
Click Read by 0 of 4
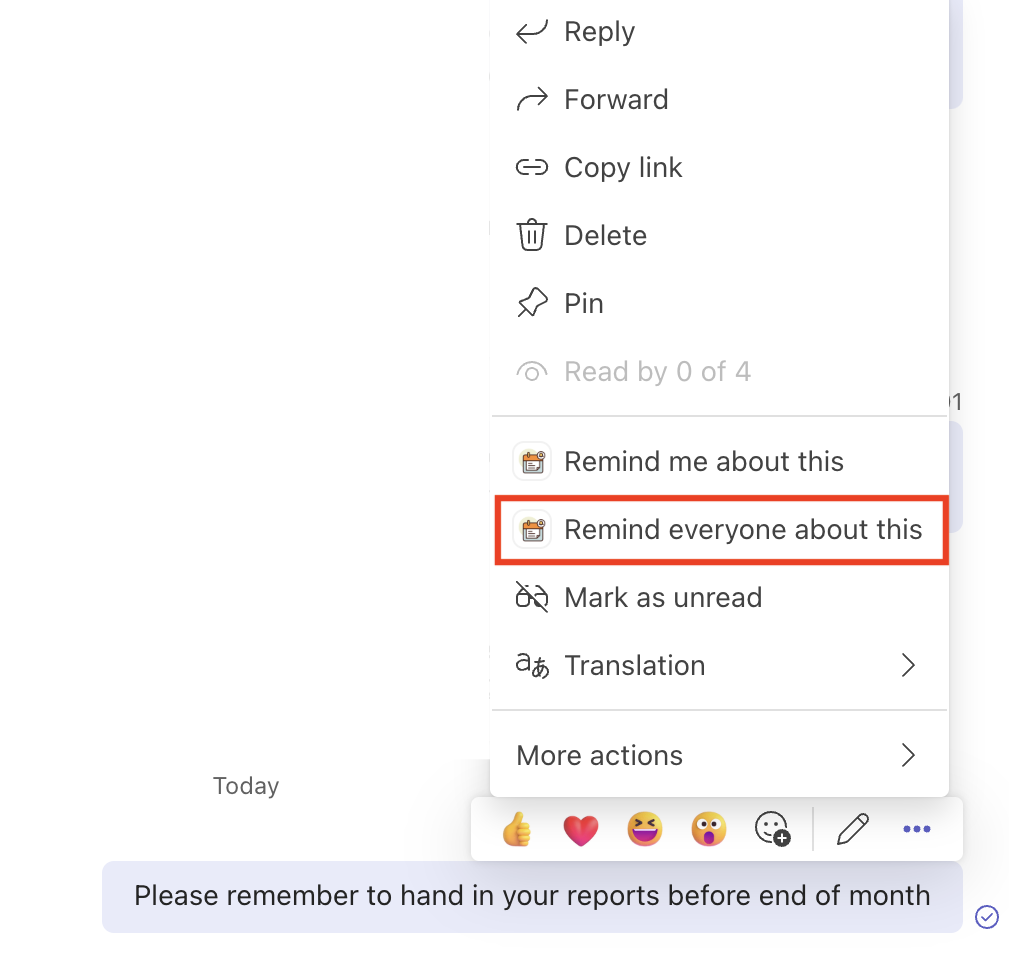pyautogui.click(x=658, y=371)
